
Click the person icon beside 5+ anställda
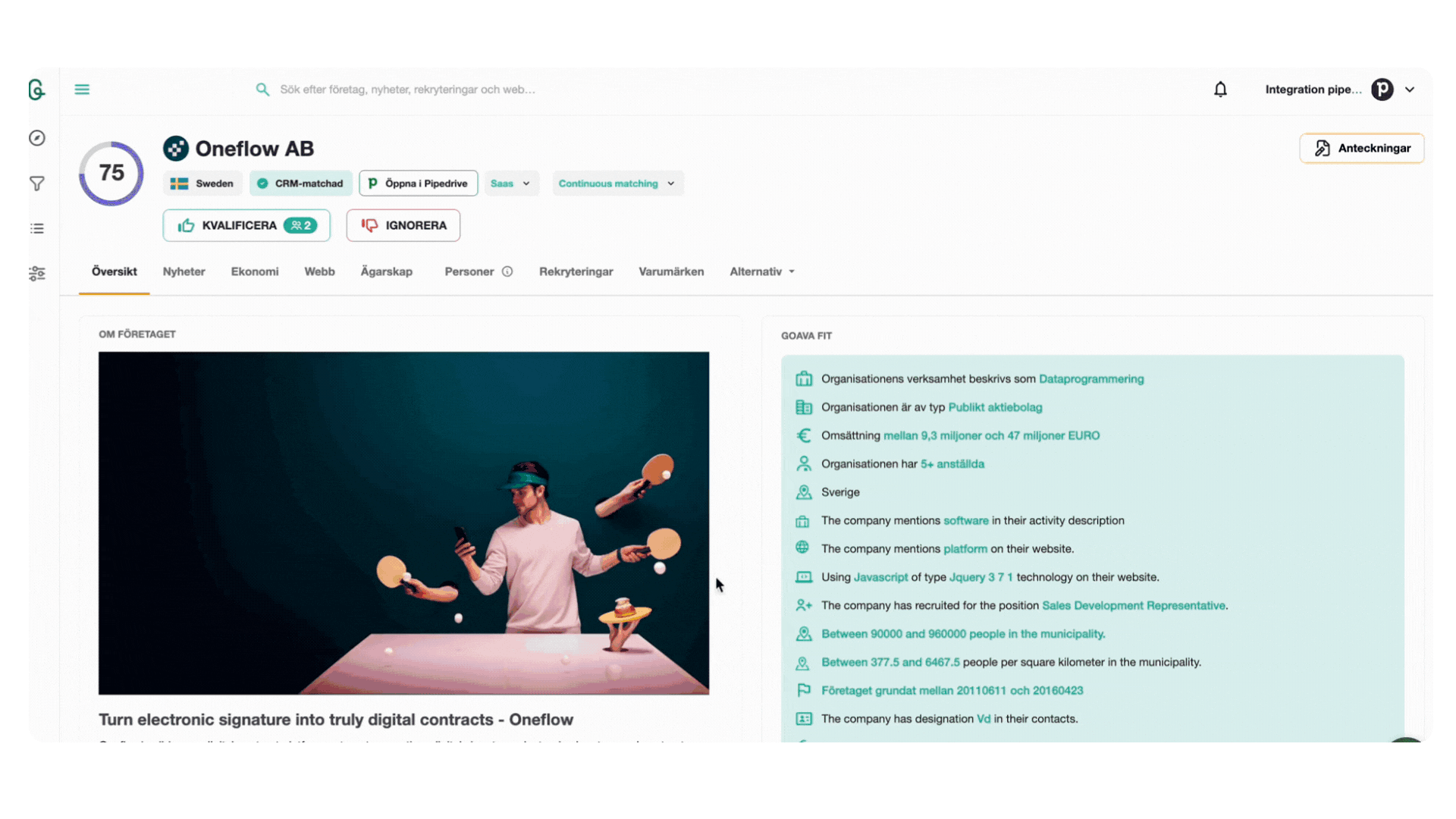click(804, 463)
